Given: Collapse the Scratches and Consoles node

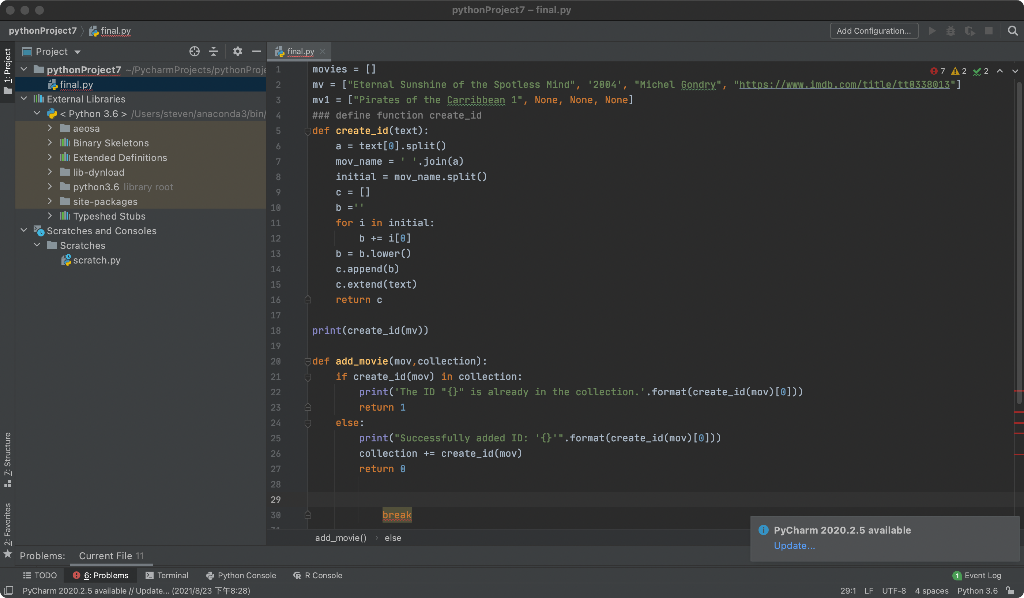Looking at the screenshot, I should click(x=24, y=231).
